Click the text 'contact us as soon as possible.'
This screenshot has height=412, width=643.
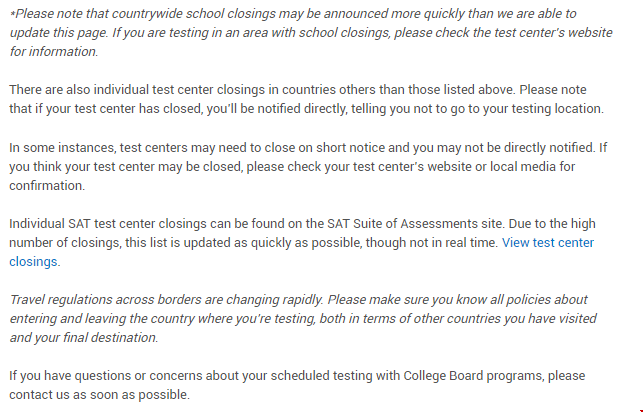(100, 395)
